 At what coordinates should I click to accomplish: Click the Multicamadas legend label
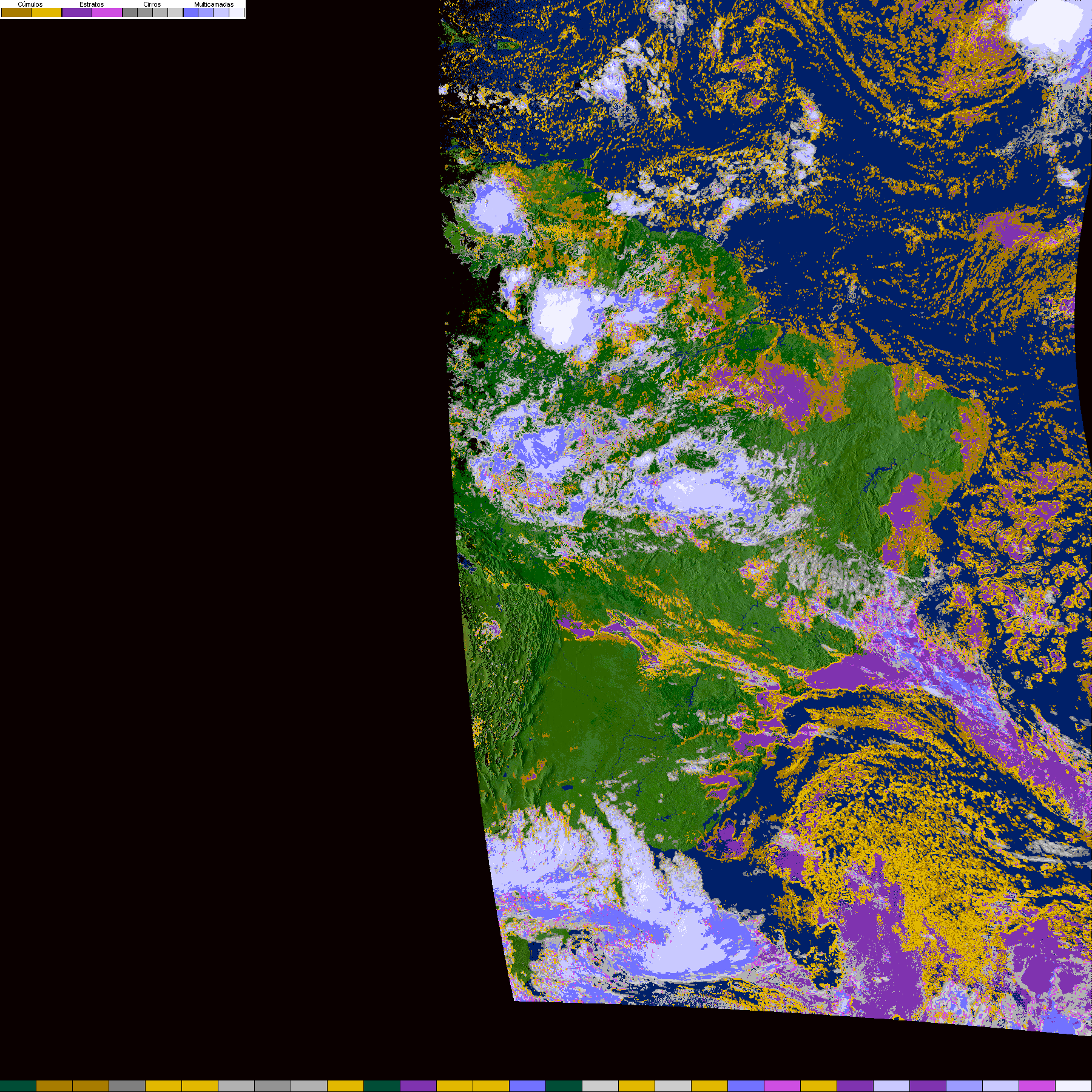pyautogui.click(x=214, y=4)
